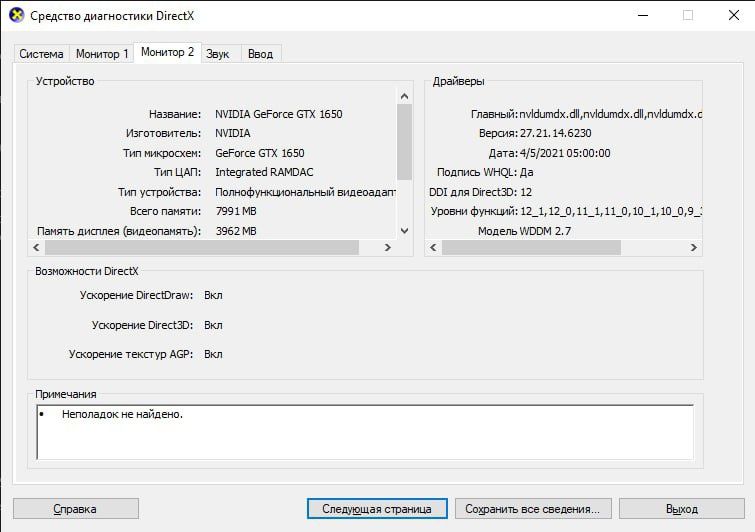Click the Следующая страница button
This screenshot has height=532, width=755.
point(377,508)
